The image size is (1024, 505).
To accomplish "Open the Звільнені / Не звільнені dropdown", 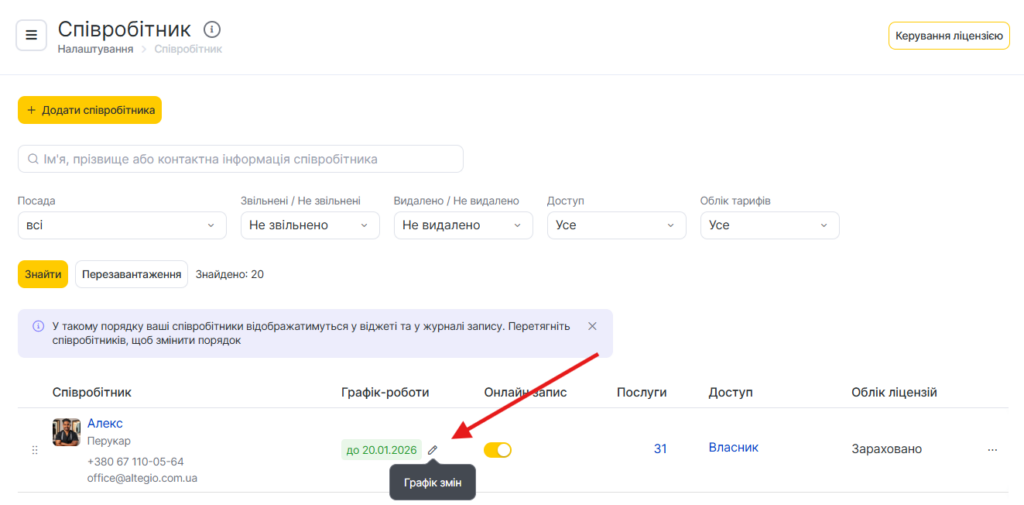I will click(x=310, y=225).
